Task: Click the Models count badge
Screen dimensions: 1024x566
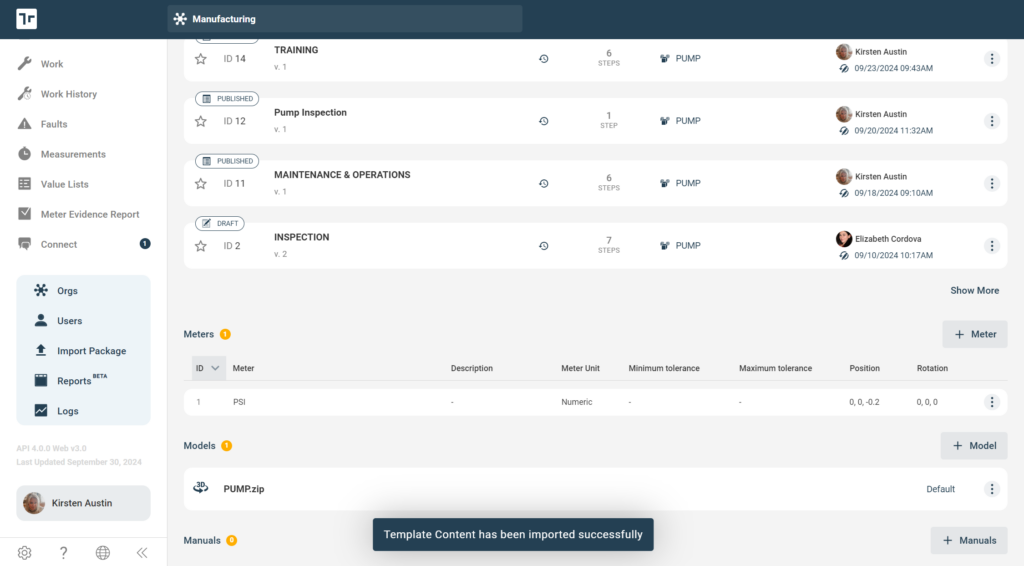Action: [227, 446]
